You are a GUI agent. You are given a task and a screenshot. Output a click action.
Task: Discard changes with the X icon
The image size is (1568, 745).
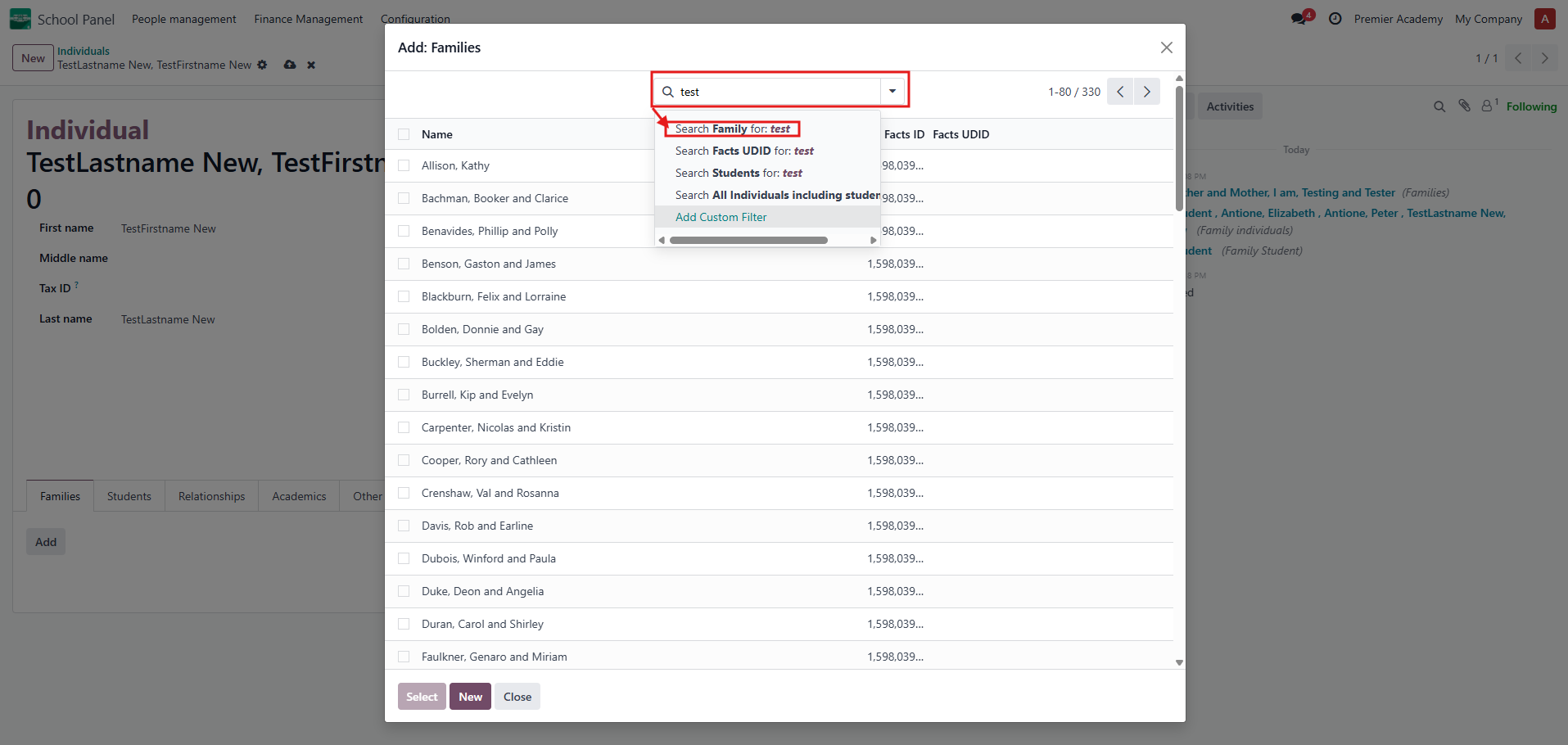311,65
